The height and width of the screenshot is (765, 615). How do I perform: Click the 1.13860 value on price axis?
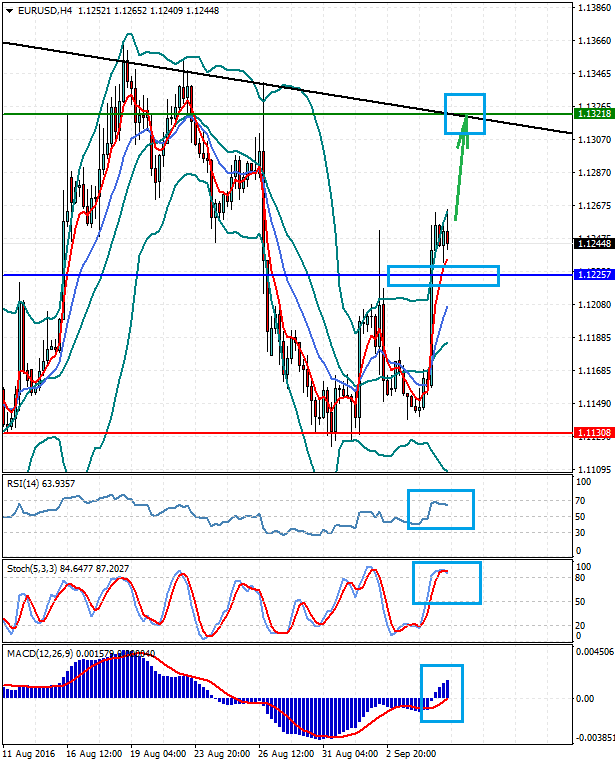[594, 7]
